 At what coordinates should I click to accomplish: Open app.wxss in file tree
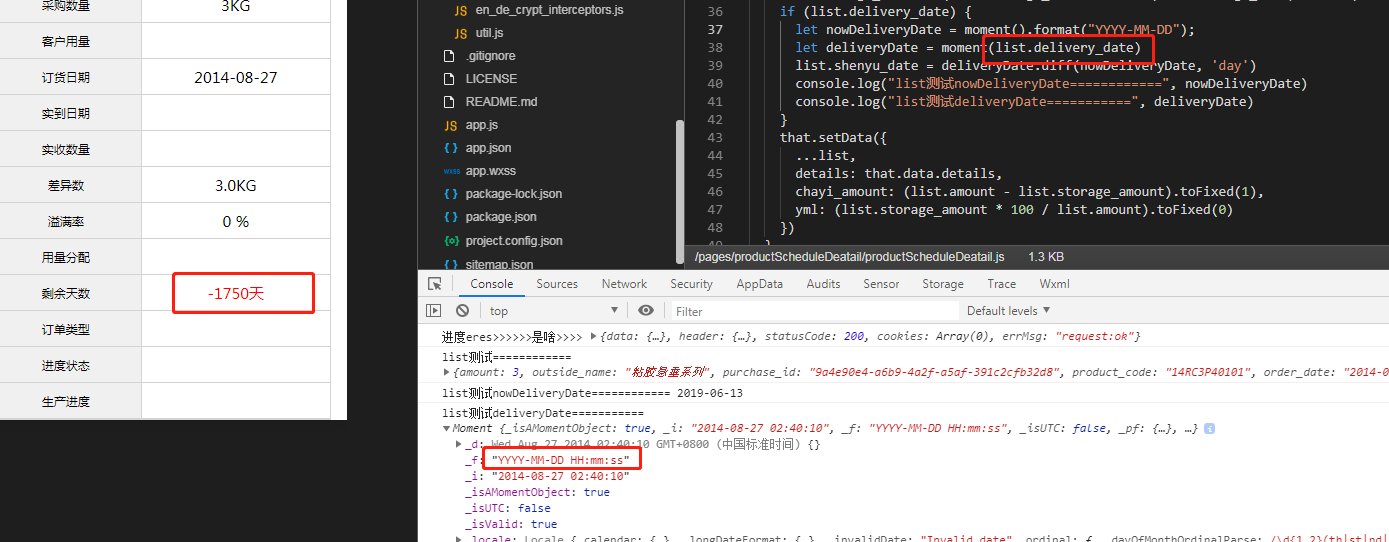coord(490,171)
